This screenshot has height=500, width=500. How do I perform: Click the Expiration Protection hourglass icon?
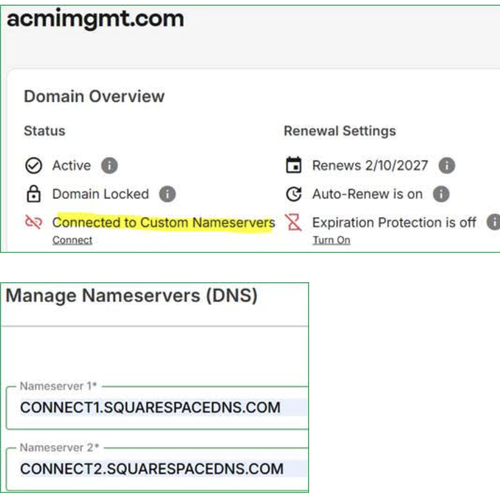click(x=294, y=222)
